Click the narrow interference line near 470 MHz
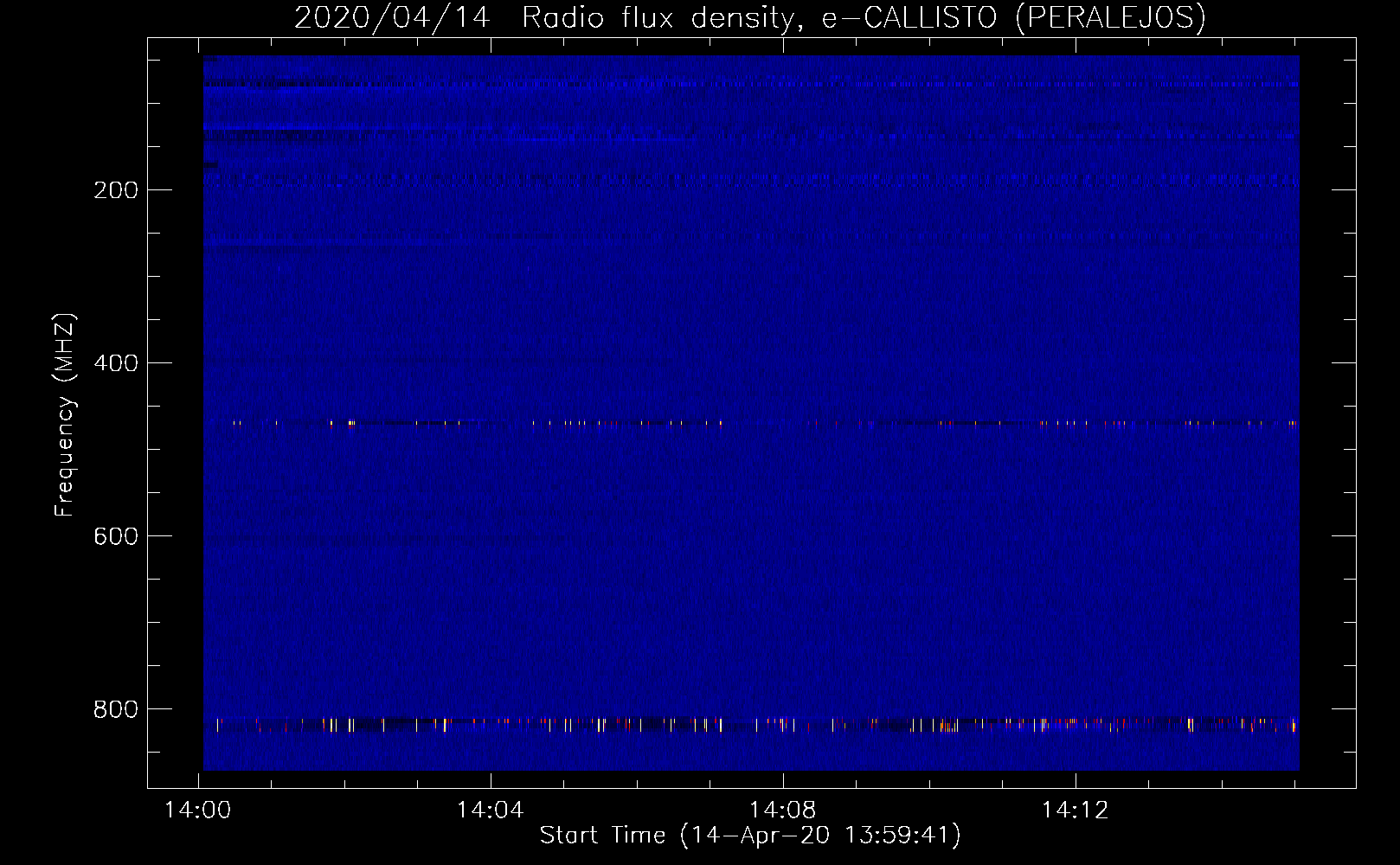This screenshot has height=865, width=1400. (751, 423)
